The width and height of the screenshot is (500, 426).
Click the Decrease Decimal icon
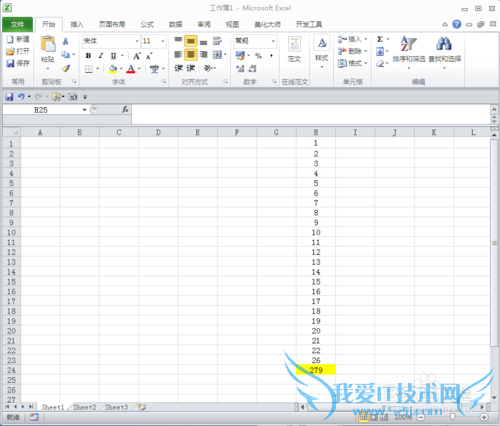[x=252, y=69]
